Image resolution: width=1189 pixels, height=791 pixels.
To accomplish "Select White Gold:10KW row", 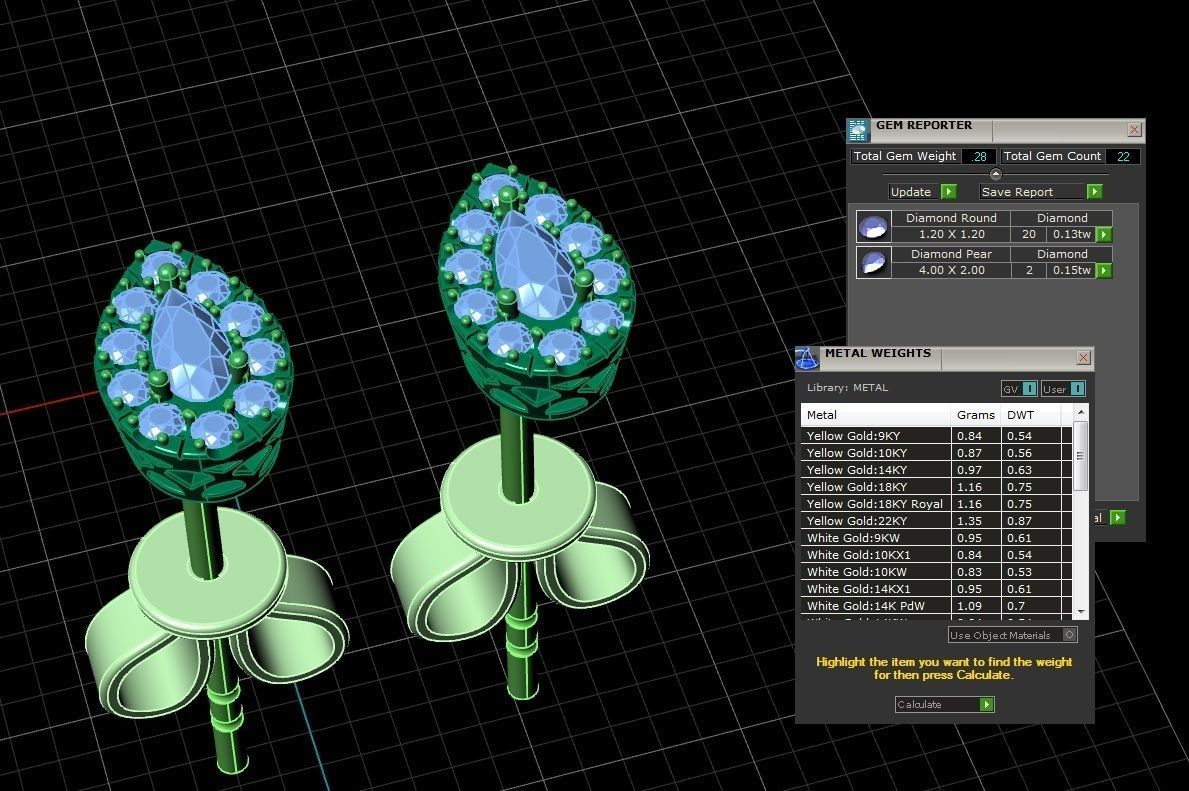I will 936,572.
